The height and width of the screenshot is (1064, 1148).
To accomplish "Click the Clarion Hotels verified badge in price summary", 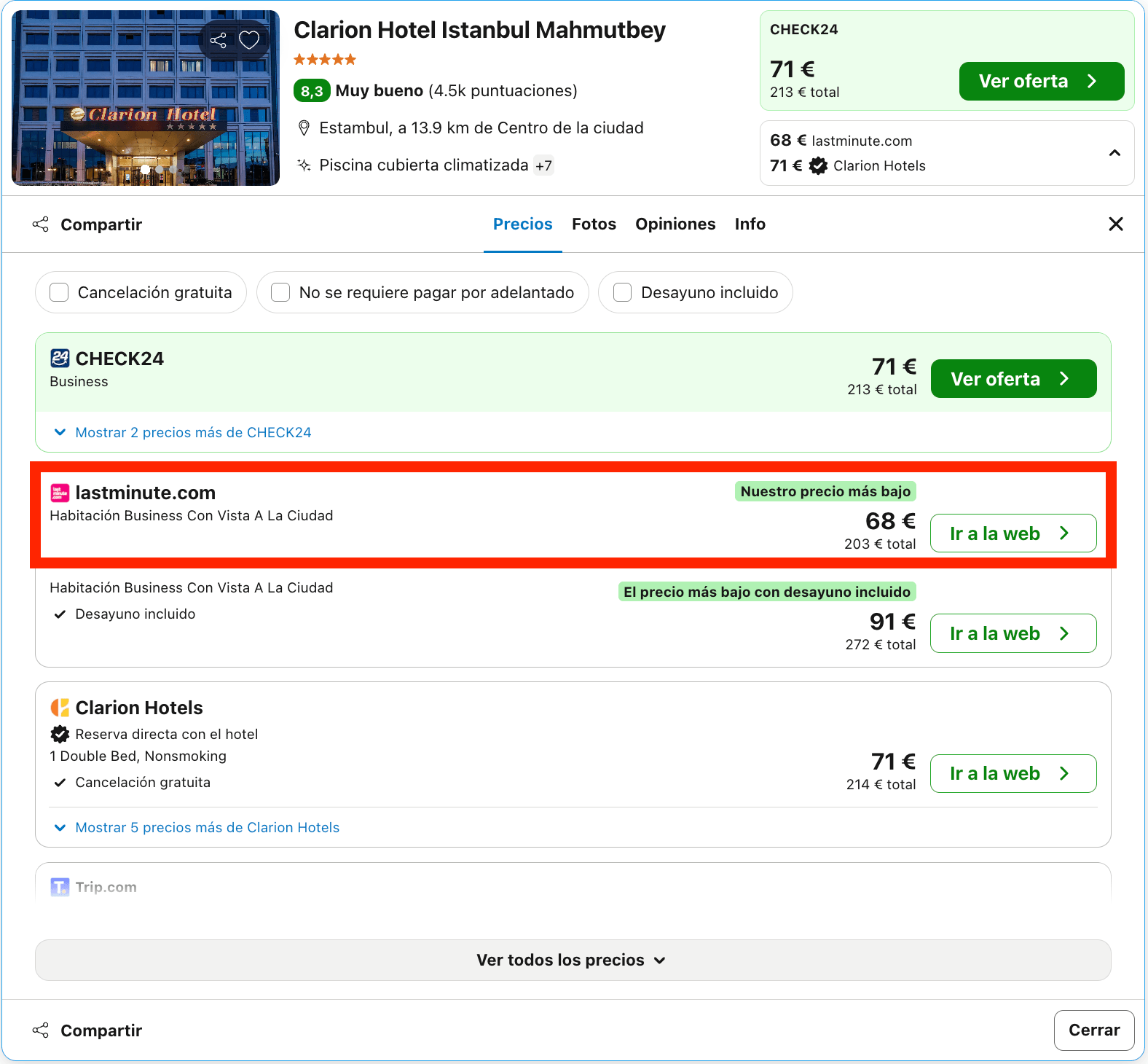I will click(819, 166).
